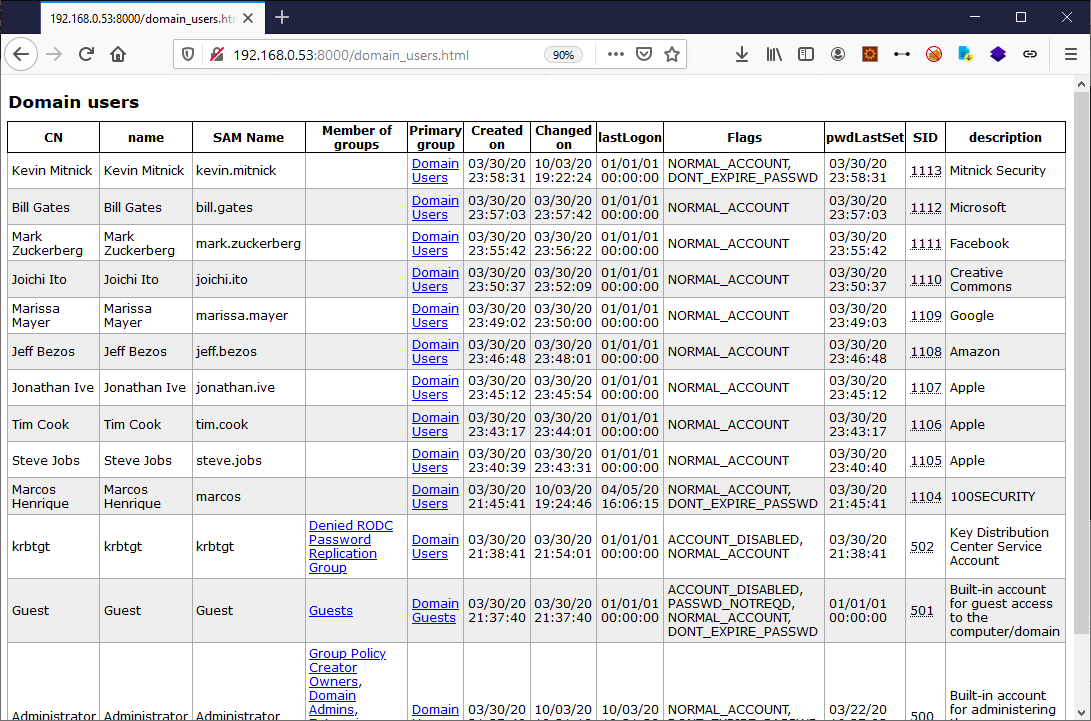Open the Downloads panel
Image resolution: width=1091 pixels, height=721 pixels.
coord(741,55)
